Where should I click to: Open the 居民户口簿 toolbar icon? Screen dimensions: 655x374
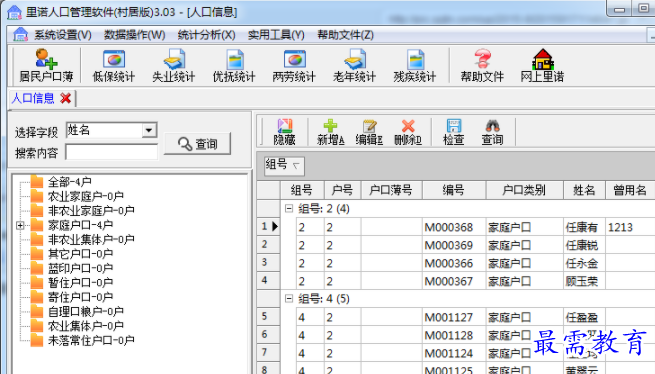click(x=46, y=66)
